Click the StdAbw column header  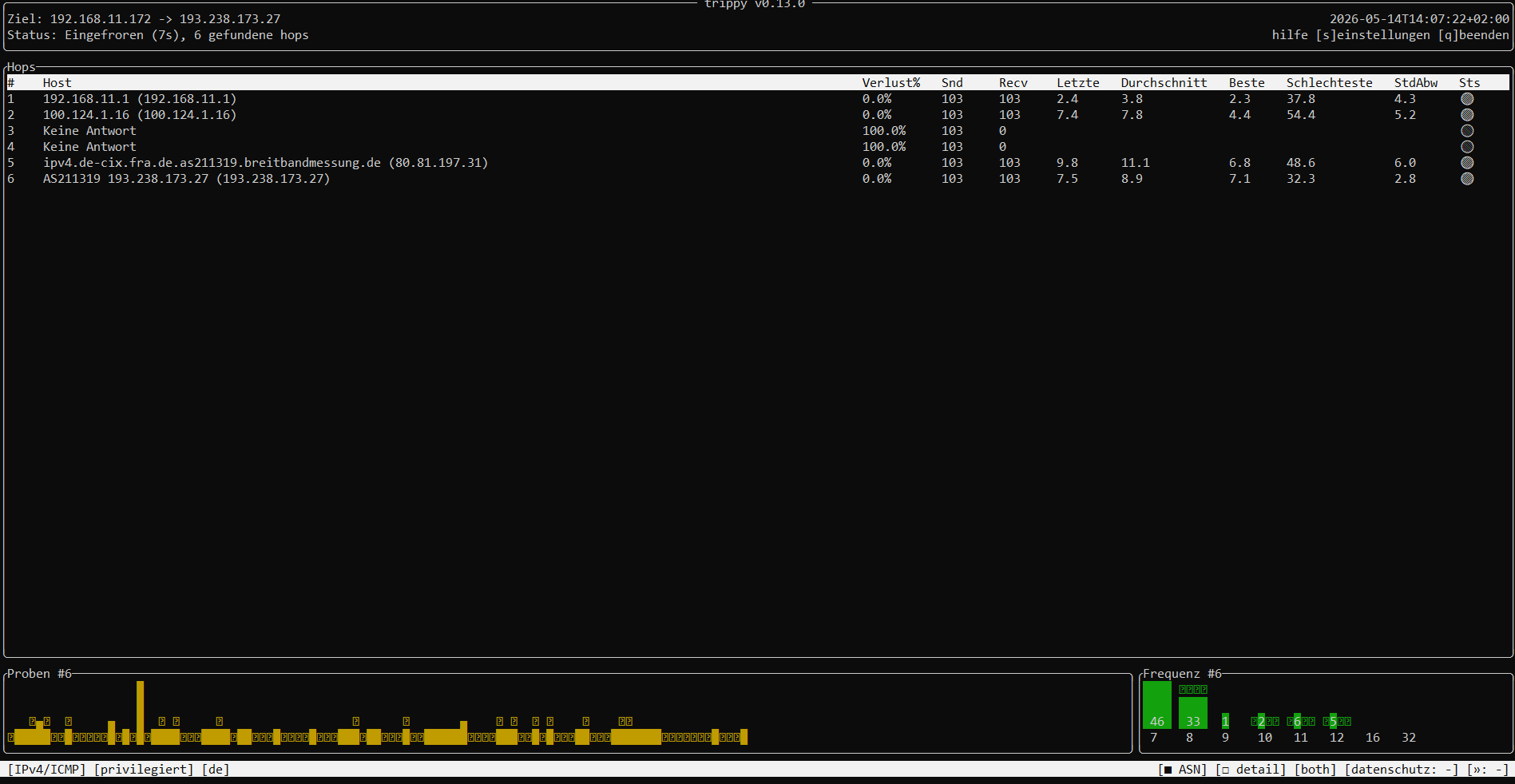(1416, 83)
